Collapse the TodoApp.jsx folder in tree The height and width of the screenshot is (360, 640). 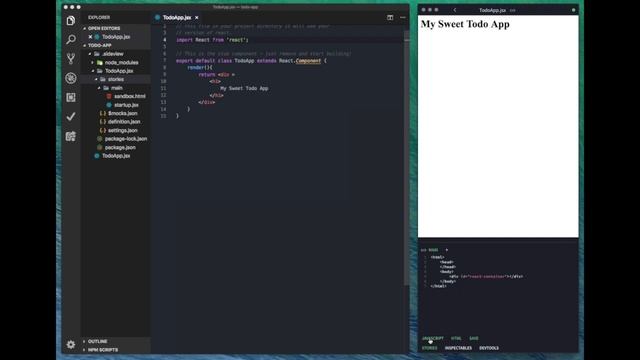pyautogui.click(x=93, y=71)
